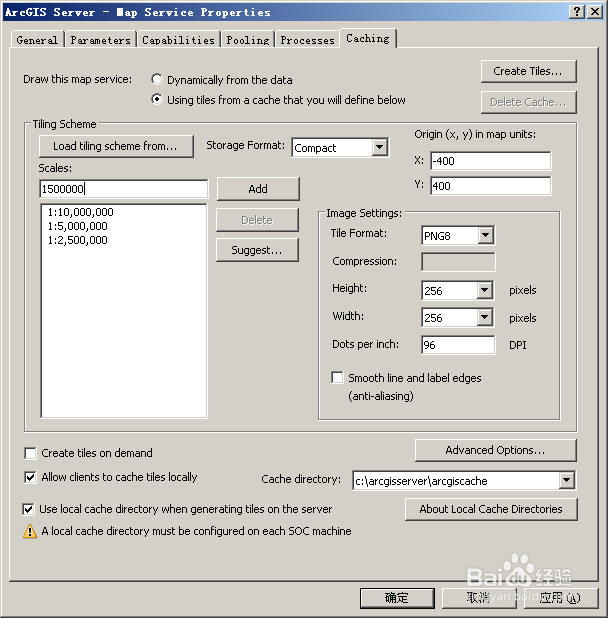The image size is (608, 618).
Task: Toggle Allow clients to cache tiles locally
Action: pyautogui.click(x=30, y=477)
